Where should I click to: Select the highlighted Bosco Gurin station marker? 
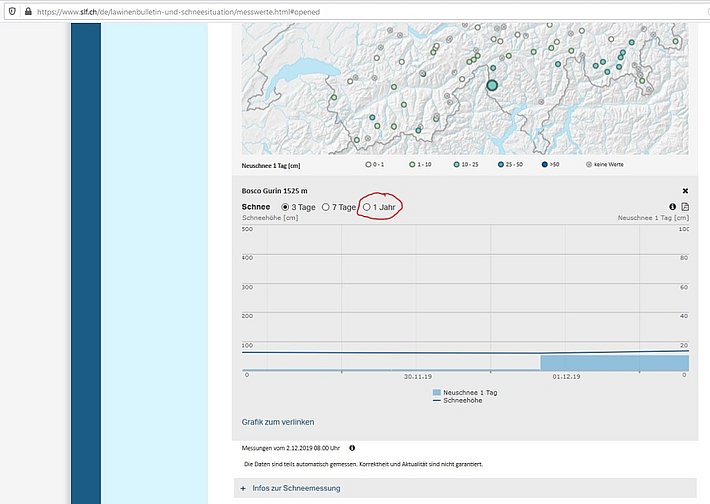(x=492, y=86)
